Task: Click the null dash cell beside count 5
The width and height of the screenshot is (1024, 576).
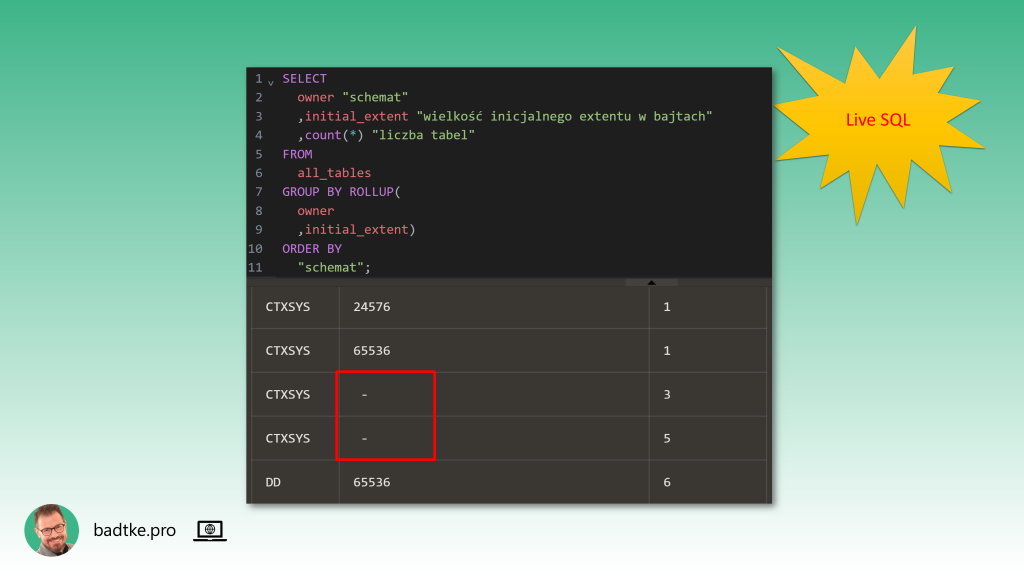Action: [365, 439]
